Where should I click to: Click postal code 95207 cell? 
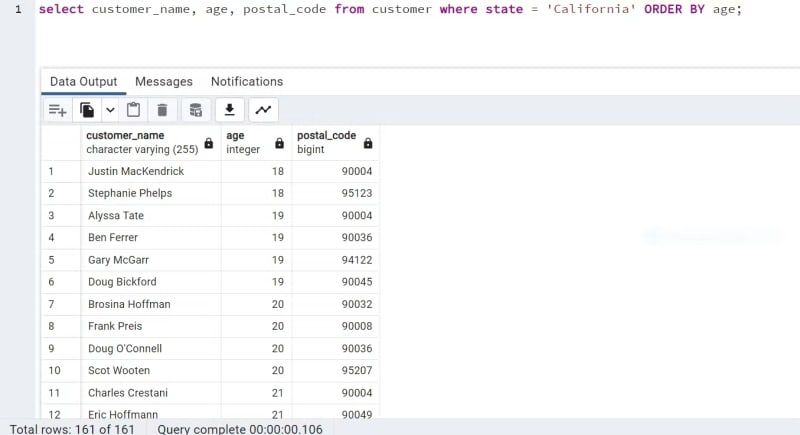tap(335, 371)
